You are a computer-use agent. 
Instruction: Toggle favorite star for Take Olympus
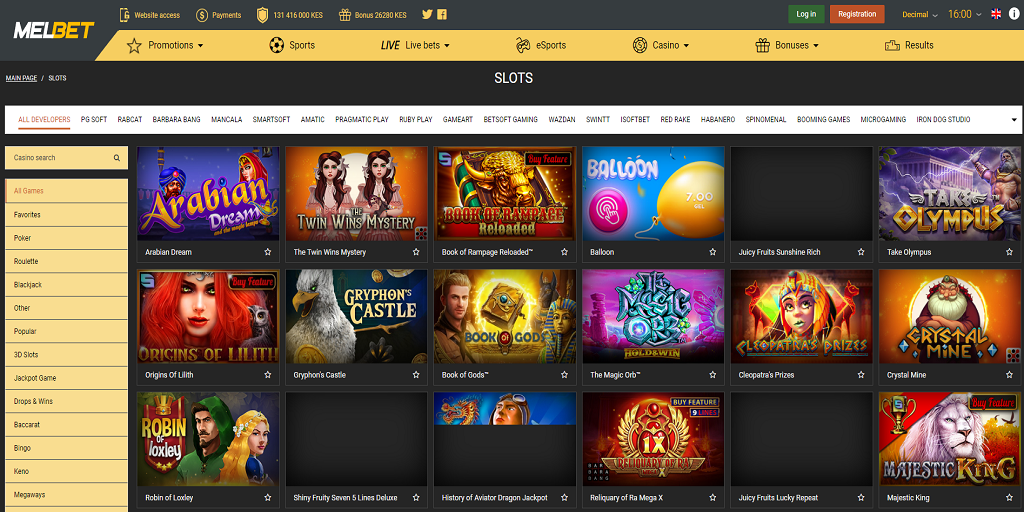[1009, 252]
